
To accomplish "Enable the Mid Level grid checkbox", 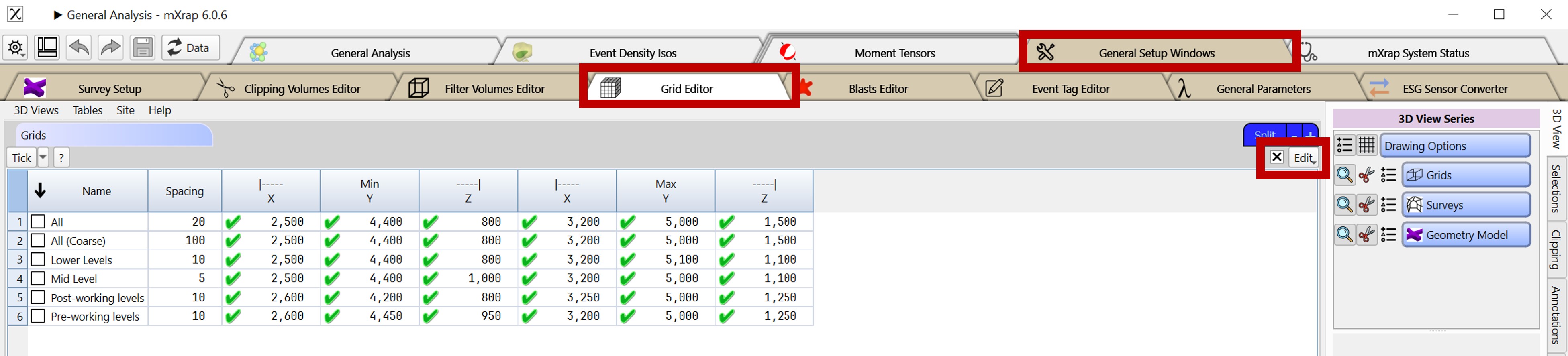I will click(x=38, y=278).
